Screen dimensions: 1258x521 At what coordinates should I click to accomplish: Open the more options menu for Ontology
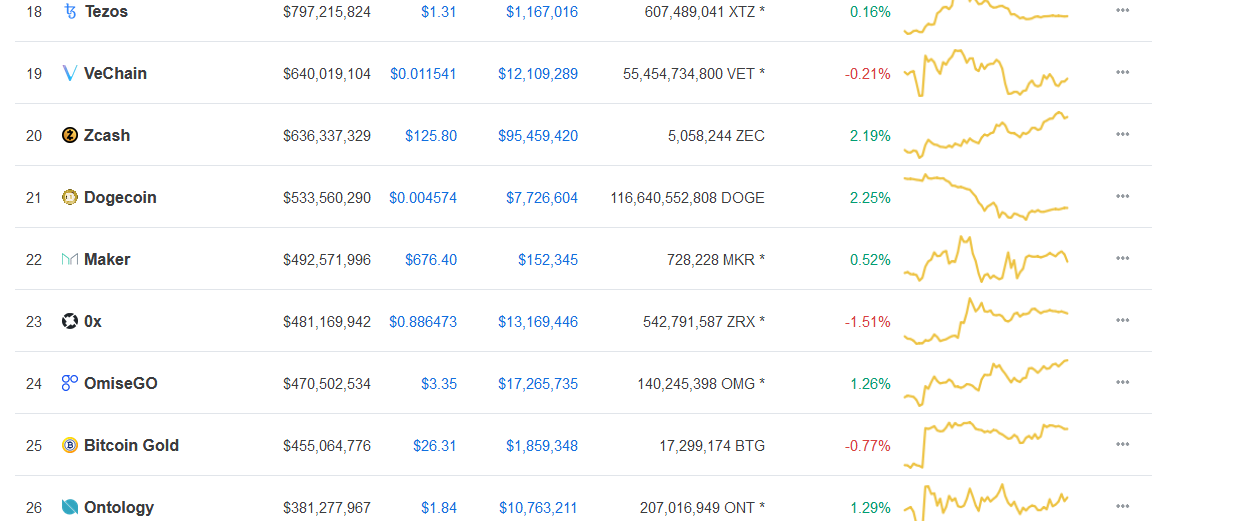coord(1123,506)
